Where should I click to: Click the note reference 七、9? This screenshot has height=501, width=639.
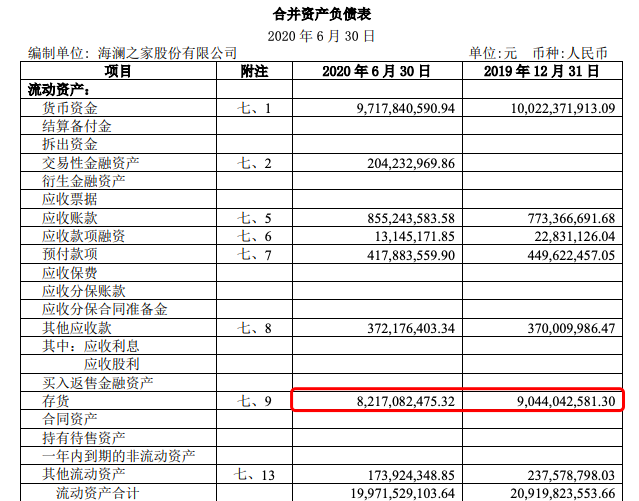pos(254,401)
